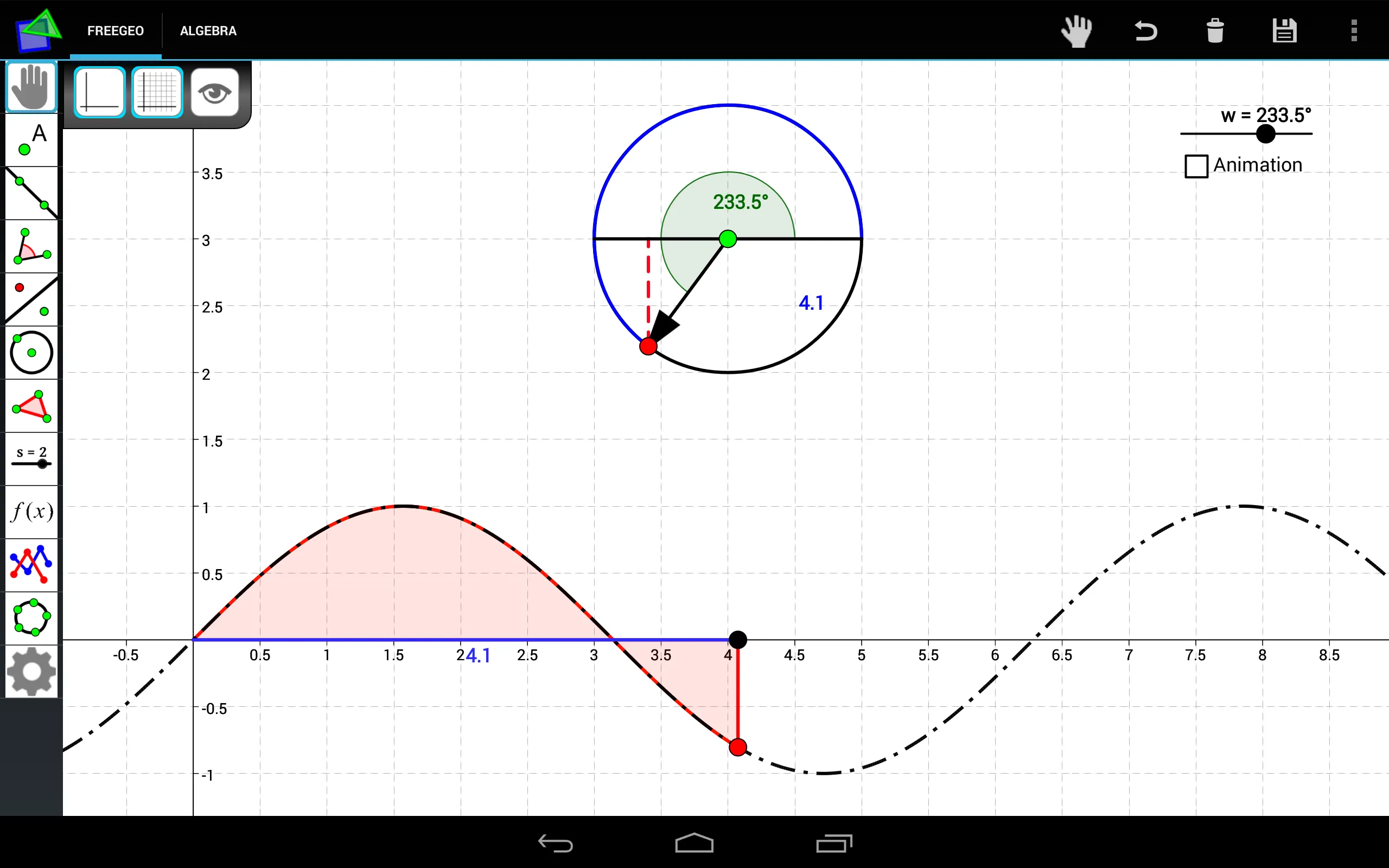Screen dimensions: 1389x868
Task: Select the Triangle/polygon tool
Action: (x=29, y=405)
